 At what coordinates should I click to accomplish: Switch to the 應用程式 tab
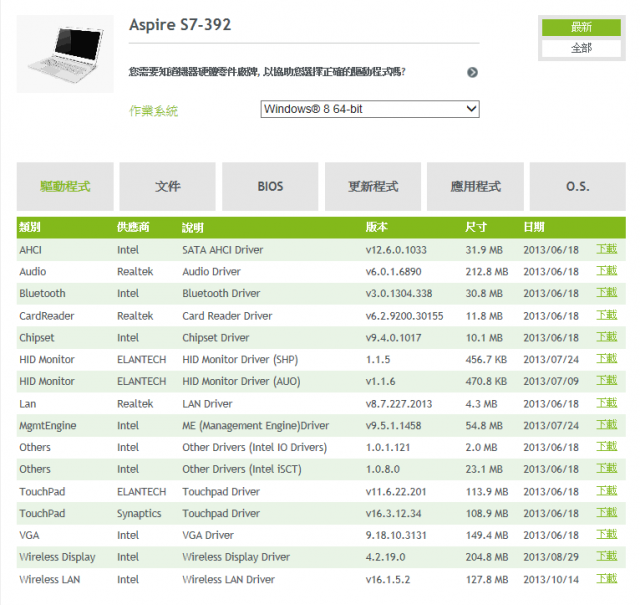[475, 187]
